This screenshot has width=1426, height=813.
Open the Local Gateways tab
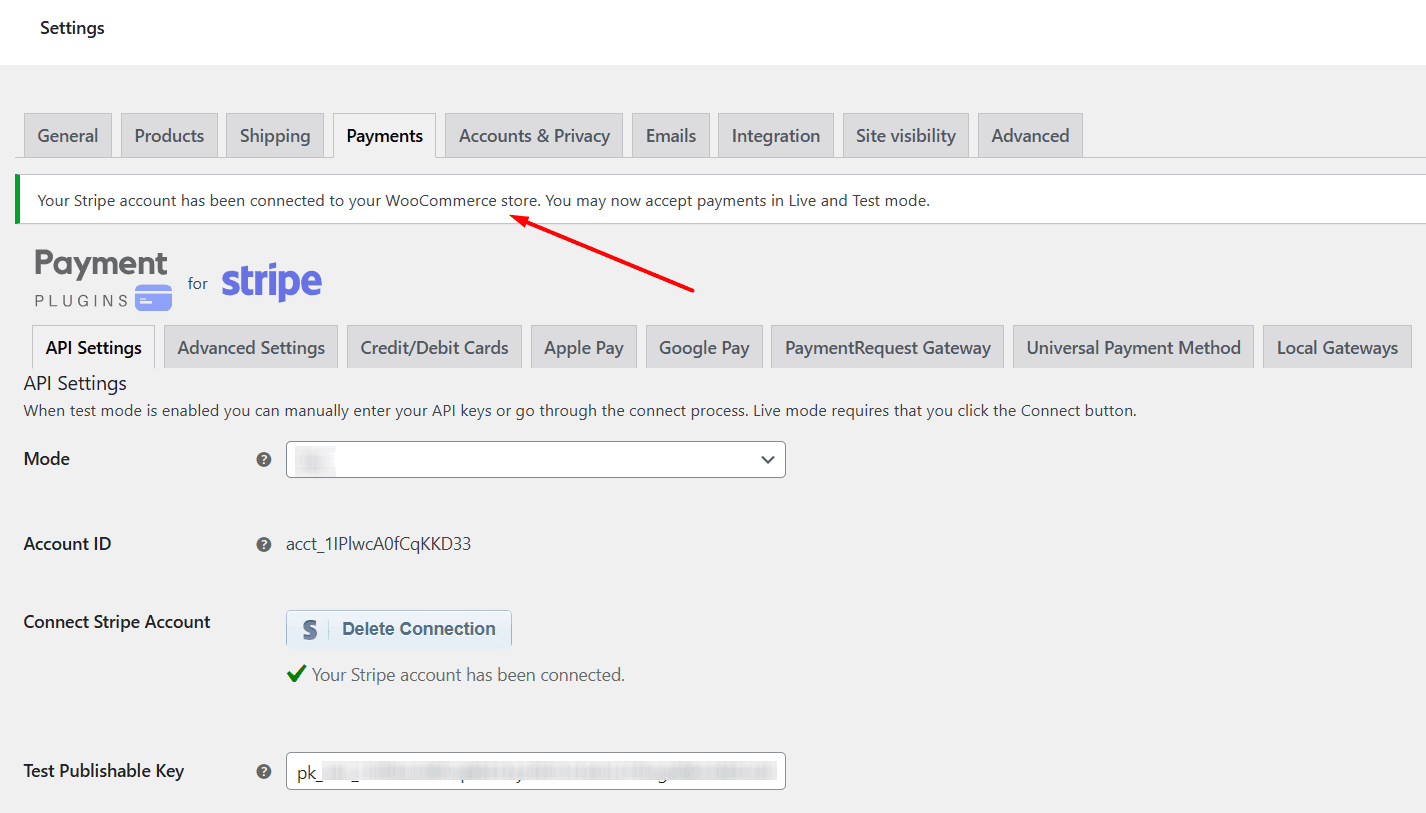tap(1337, 347)
